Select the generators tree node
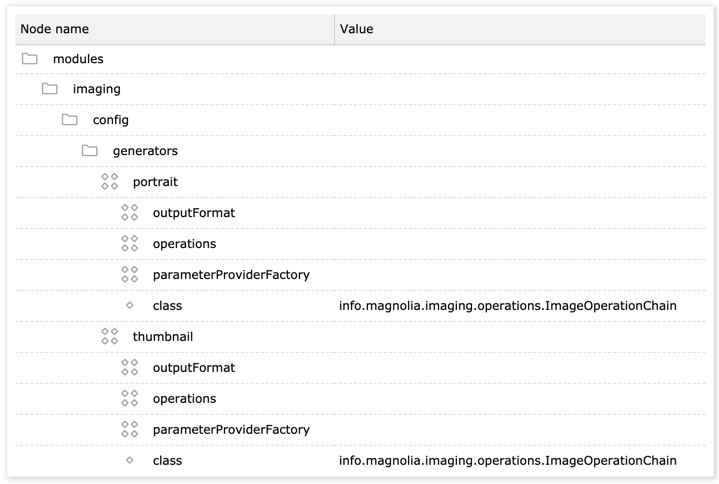Viewport: 719px width, 484px height. [x=145, y=151]
